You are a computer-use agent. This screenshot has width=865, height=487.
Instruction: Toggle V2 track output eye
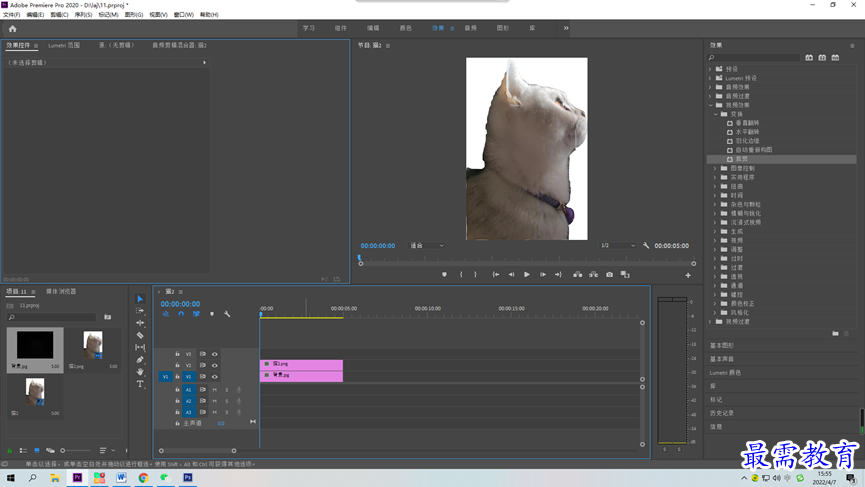coord(215,365)
